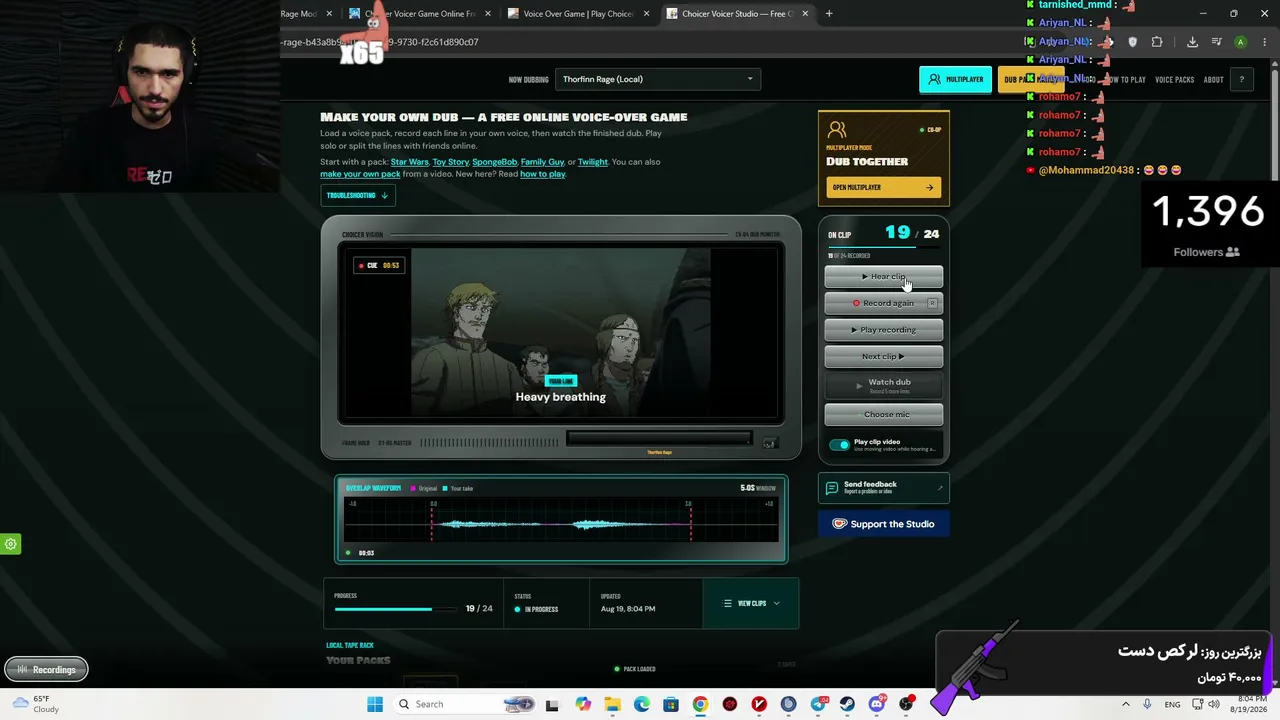1280x720 pixels.
Task: Click the Recordings button
Action: (46, 670)
